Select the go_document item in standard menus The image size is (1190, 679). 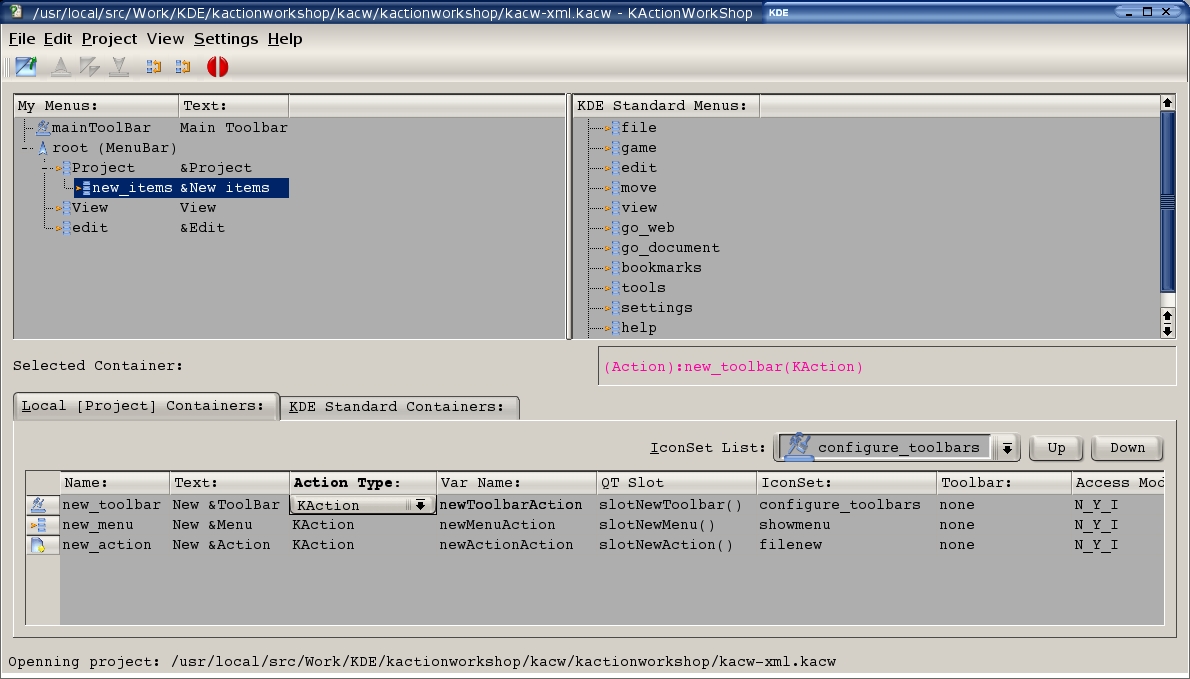pyautogui.click(x=670, y=248)
